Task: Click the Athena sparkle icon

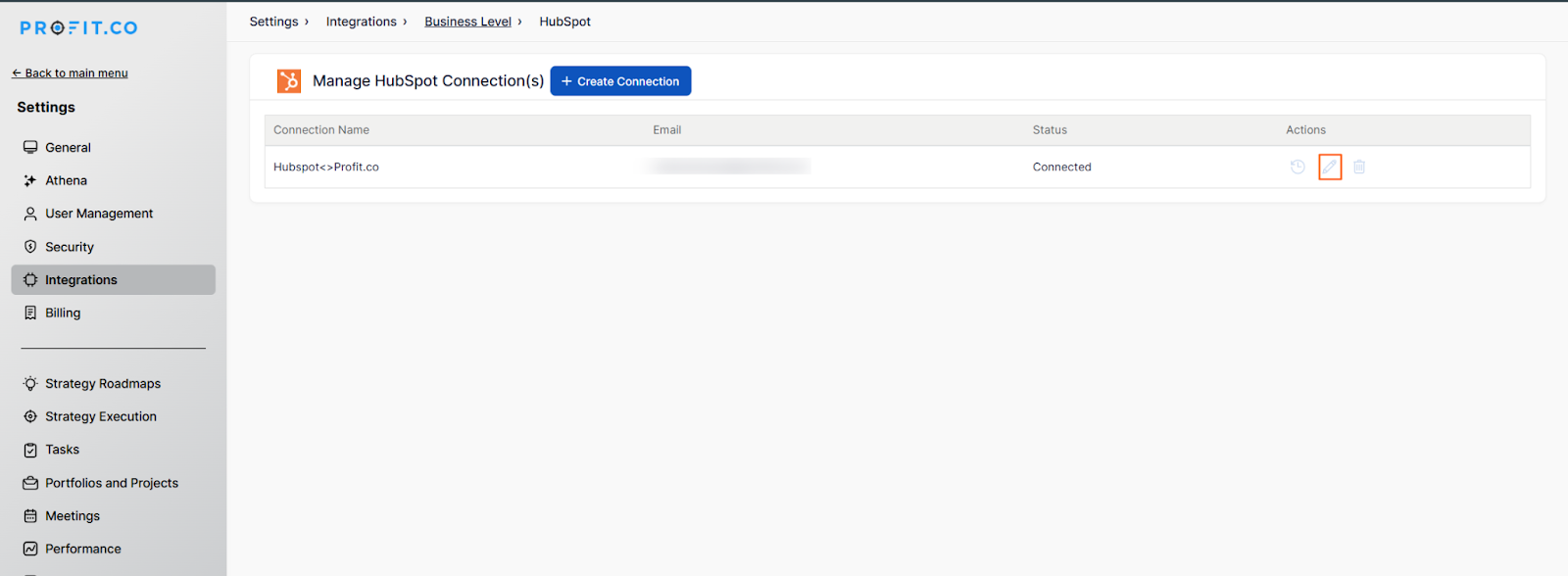Action: [x=30, y=181]
